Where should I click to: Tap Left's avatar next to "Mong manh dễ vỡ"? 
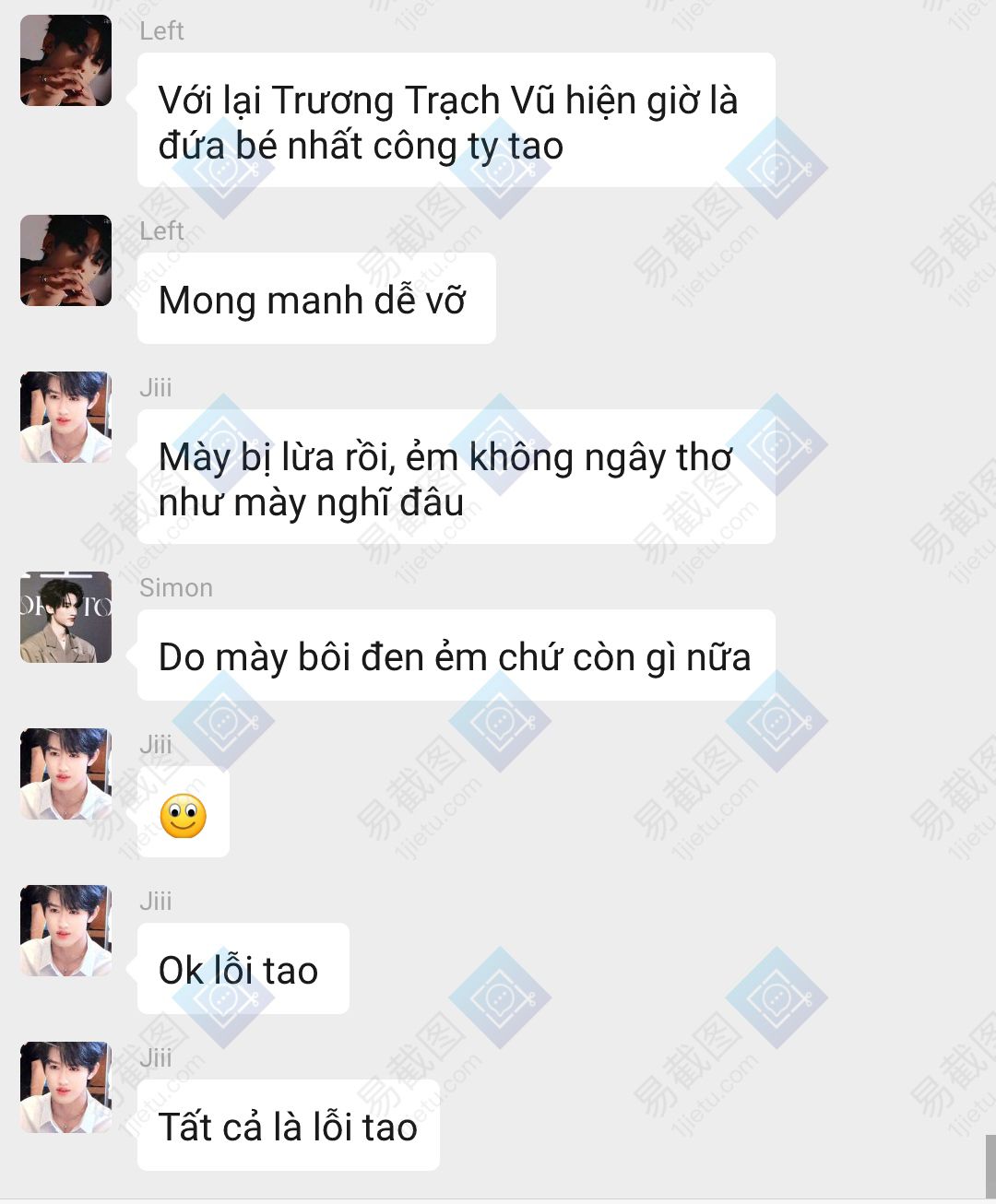click(65, 260)
